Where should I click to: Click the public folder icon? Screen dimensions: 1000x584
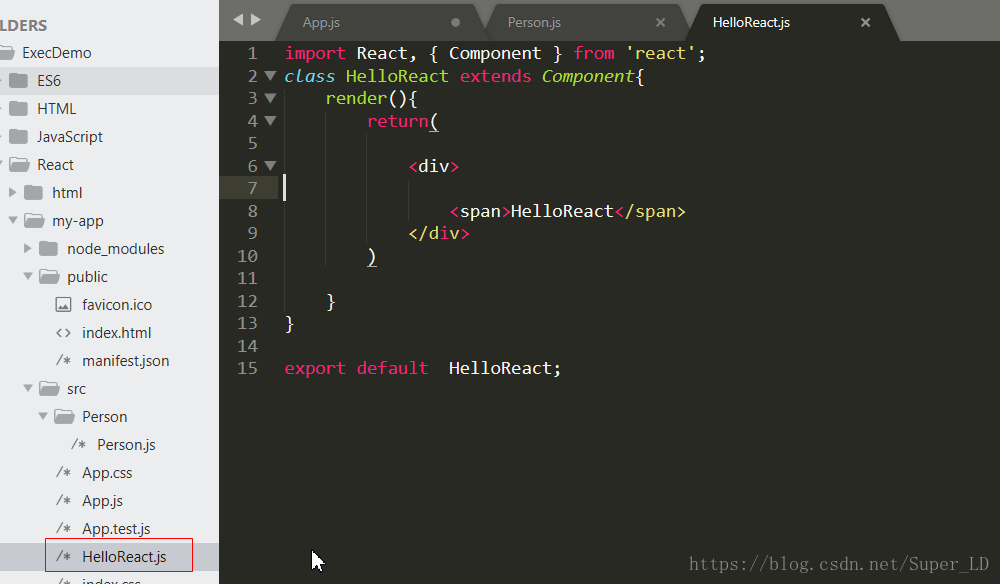click(49, 276)
